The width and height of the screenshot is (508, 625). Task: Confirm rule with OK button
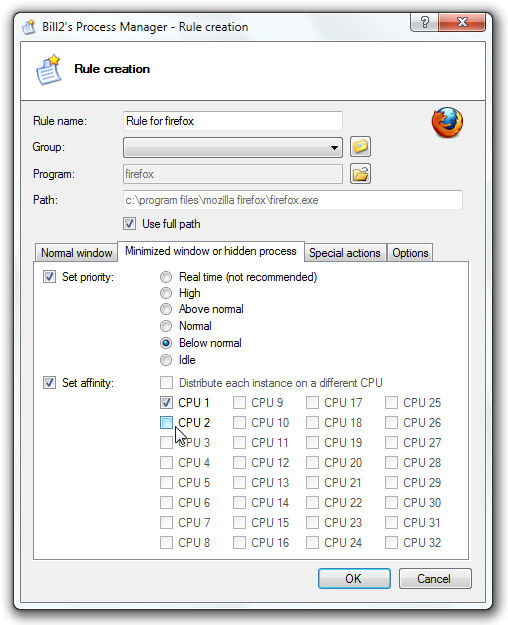[354, 578]
